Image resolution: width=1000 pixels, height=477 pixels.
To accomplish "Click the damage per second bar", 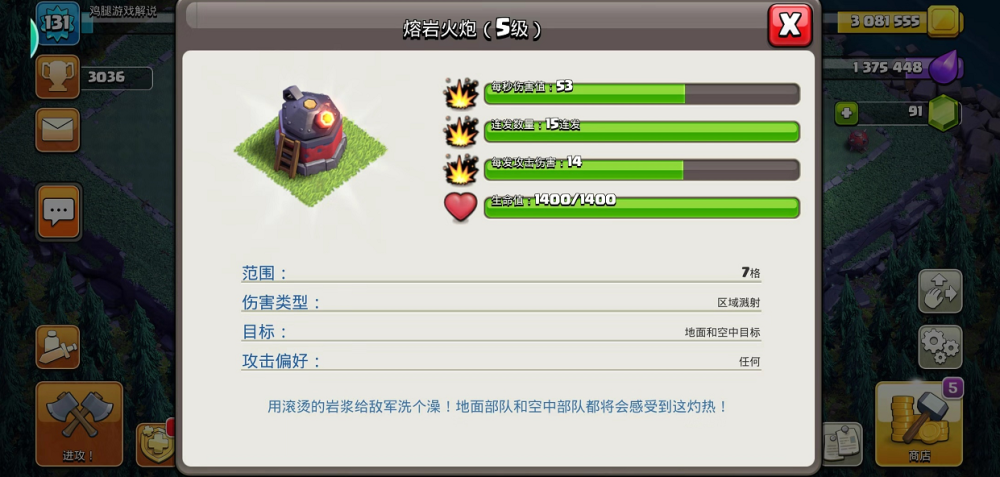I will coord(642,93).
